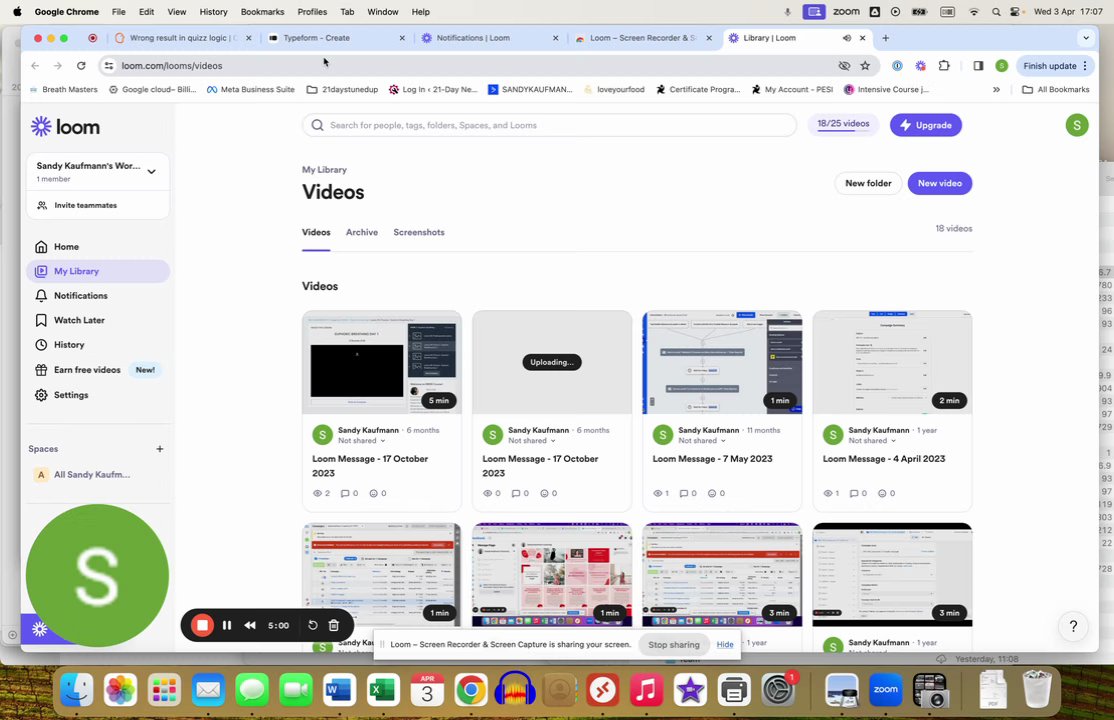
Task: Open Spotlight search in menu bar
Action: [996, 11]
